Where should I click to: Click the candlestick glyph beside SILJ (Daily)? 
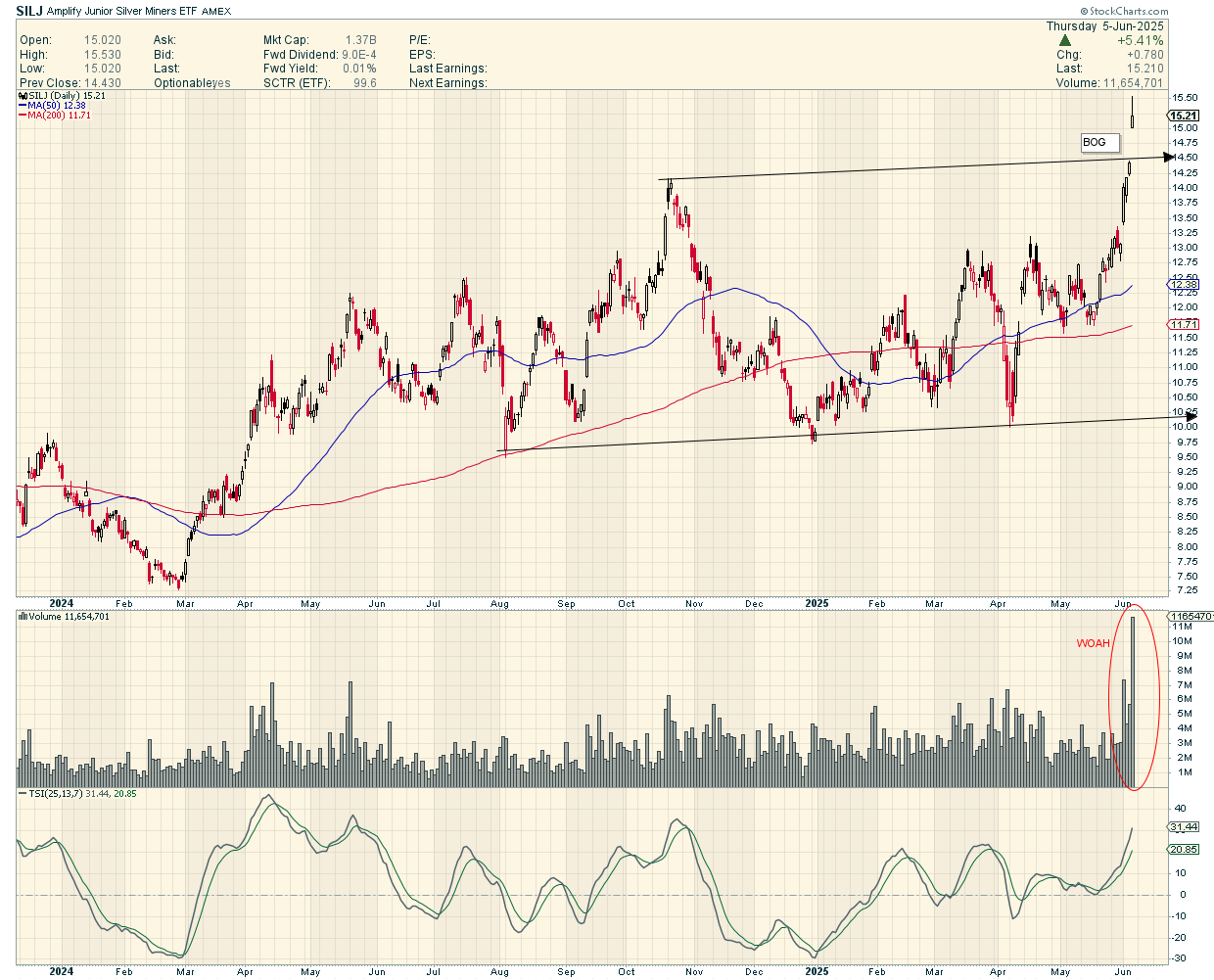(x=23, y=96)
